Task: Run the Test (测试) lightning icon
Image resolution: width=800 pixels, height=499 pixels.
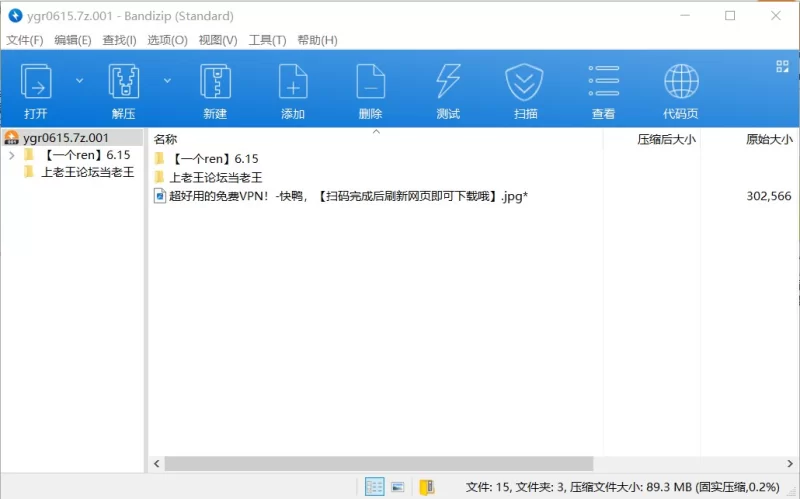Action: tap(448, 82)
